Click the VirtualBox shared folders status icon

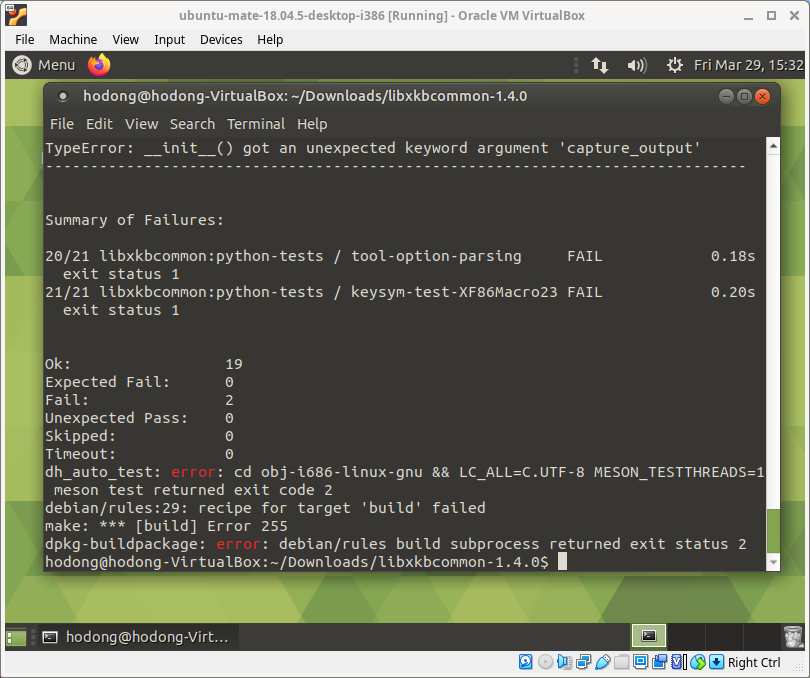(x=621, y=662)
